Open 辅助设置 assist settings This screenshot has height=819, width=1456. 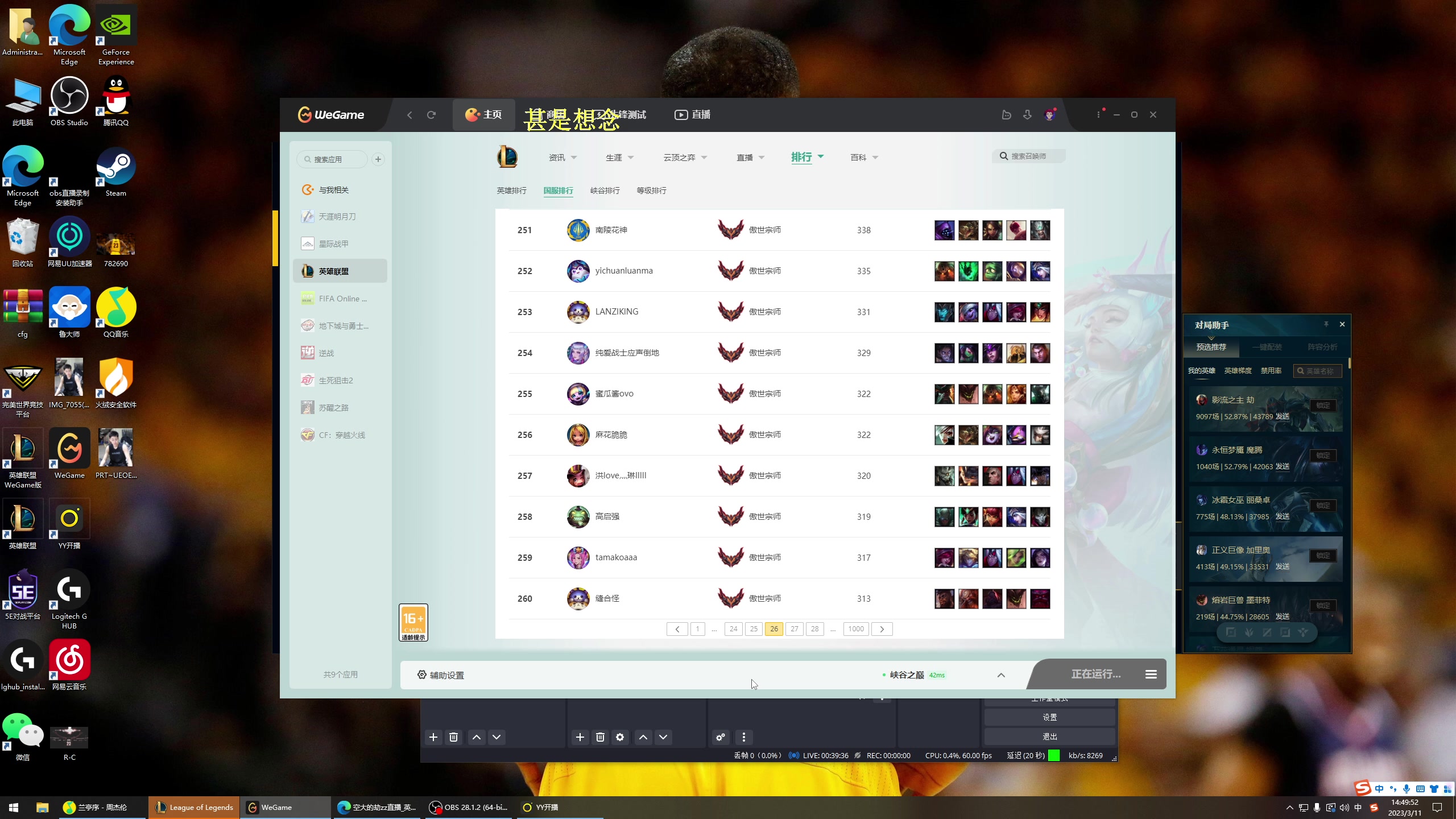(x=441, y=675)
